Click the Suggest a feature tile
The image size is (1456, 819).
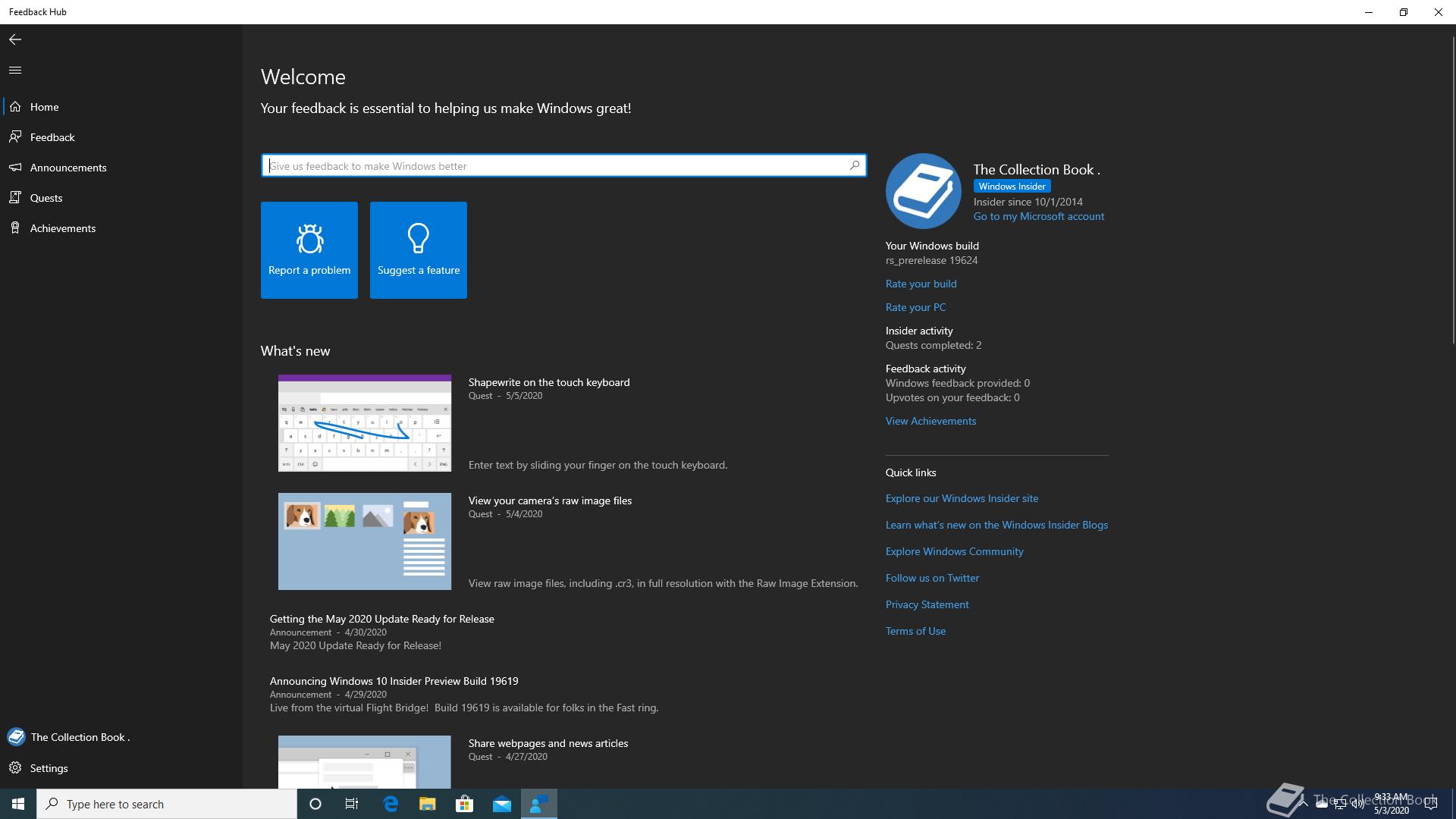click(x=419, y=250)
